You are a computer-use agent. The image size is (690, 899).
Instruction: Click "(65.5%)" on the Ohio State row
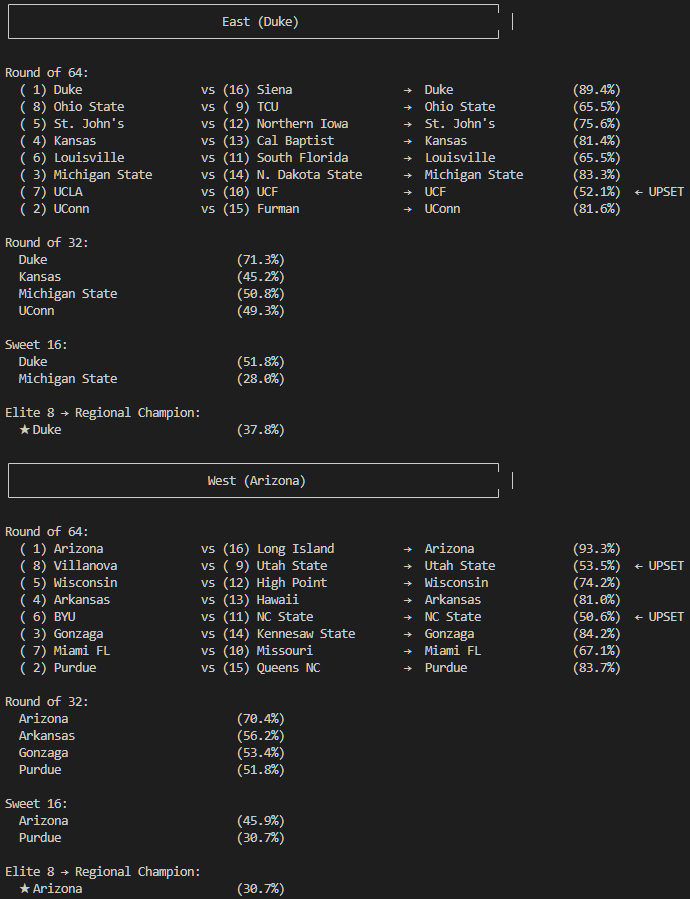(597, 107)
